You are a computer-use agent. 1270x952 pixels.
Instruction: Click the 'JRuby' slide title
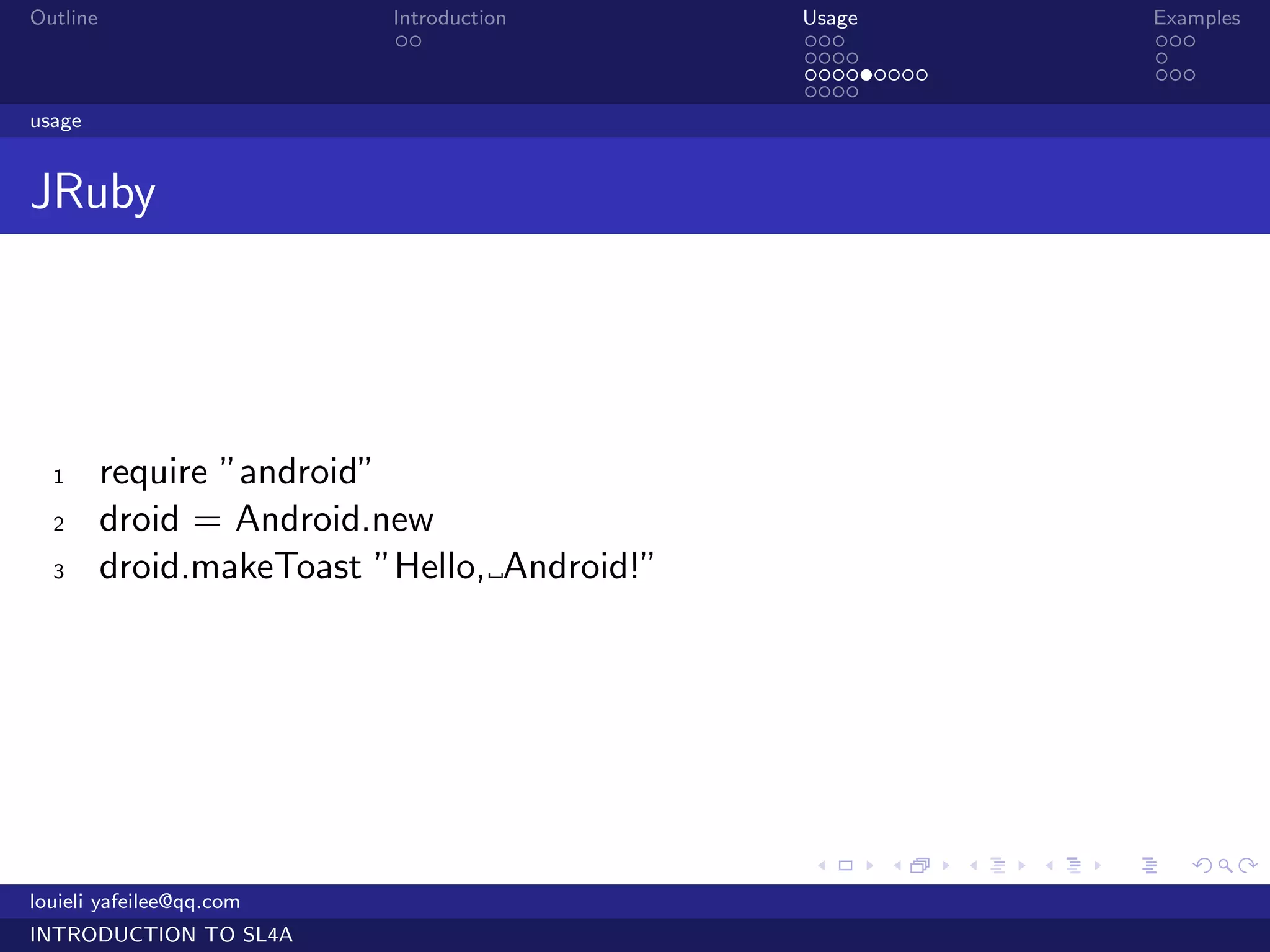(93, 192)
